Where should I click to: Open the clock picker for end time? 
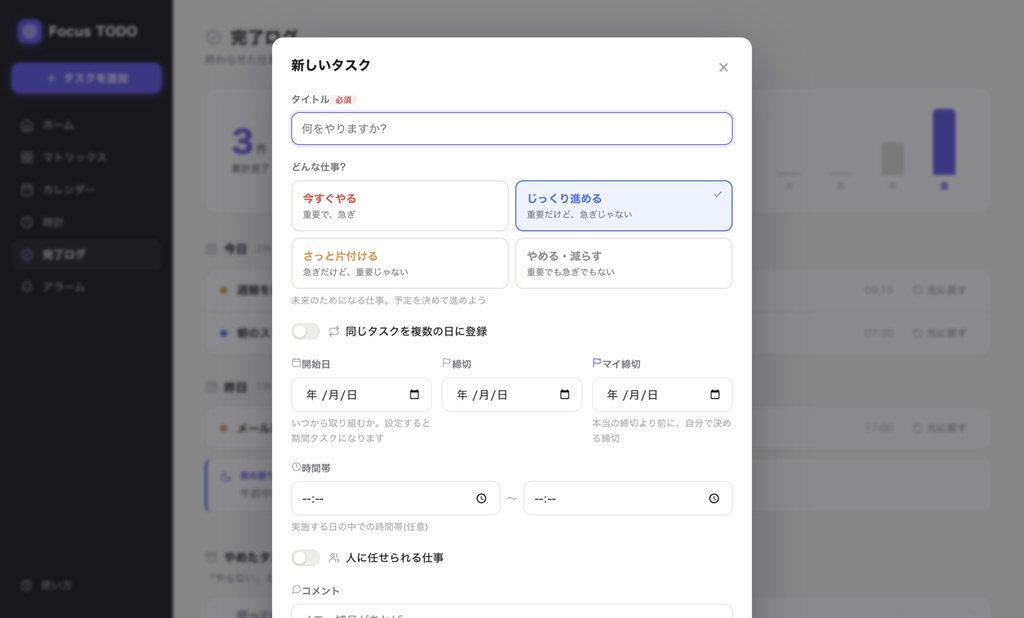(714, 498)
